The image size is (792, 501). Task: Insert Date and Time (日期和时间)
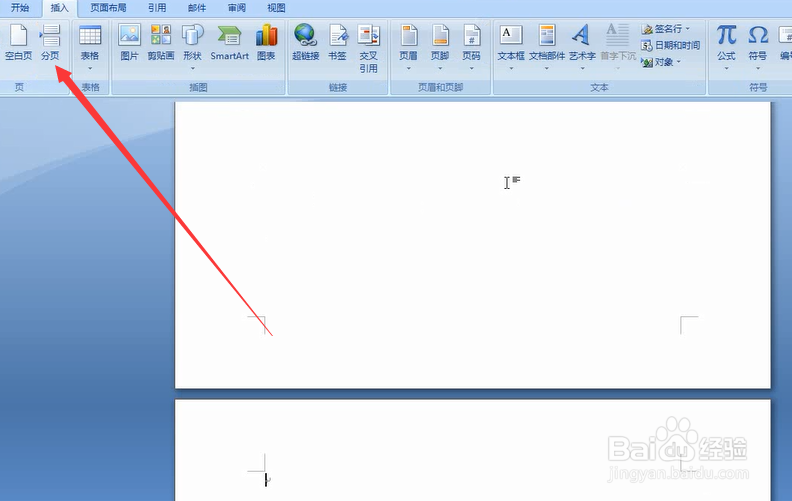coord(671,45)
